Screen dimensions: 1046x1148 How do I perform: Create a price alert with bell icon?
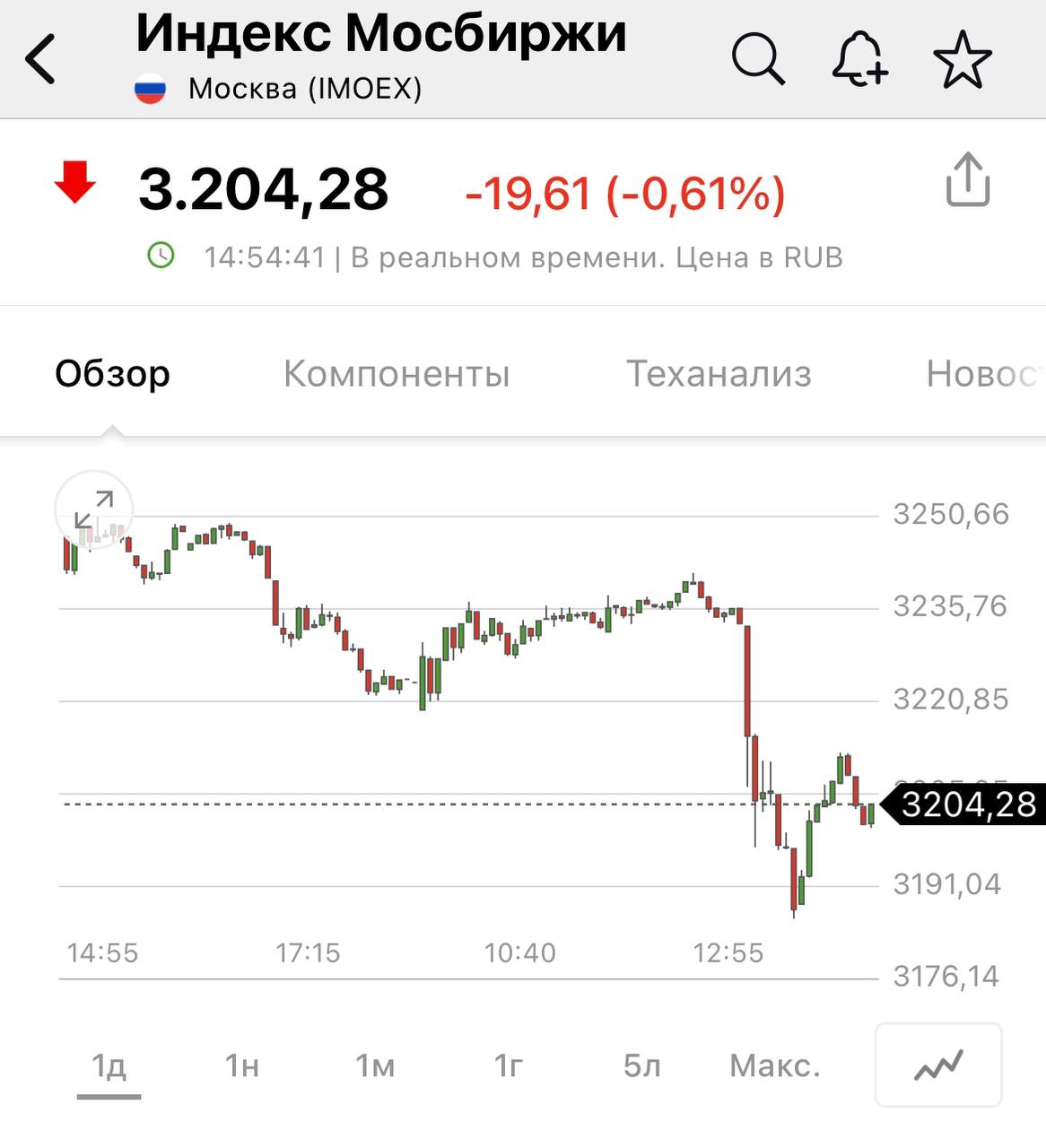click(859, 59)
